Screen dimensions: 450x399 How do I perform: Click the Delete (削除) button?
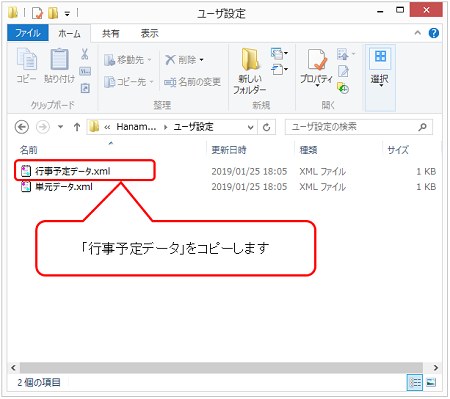pos(181,60)
